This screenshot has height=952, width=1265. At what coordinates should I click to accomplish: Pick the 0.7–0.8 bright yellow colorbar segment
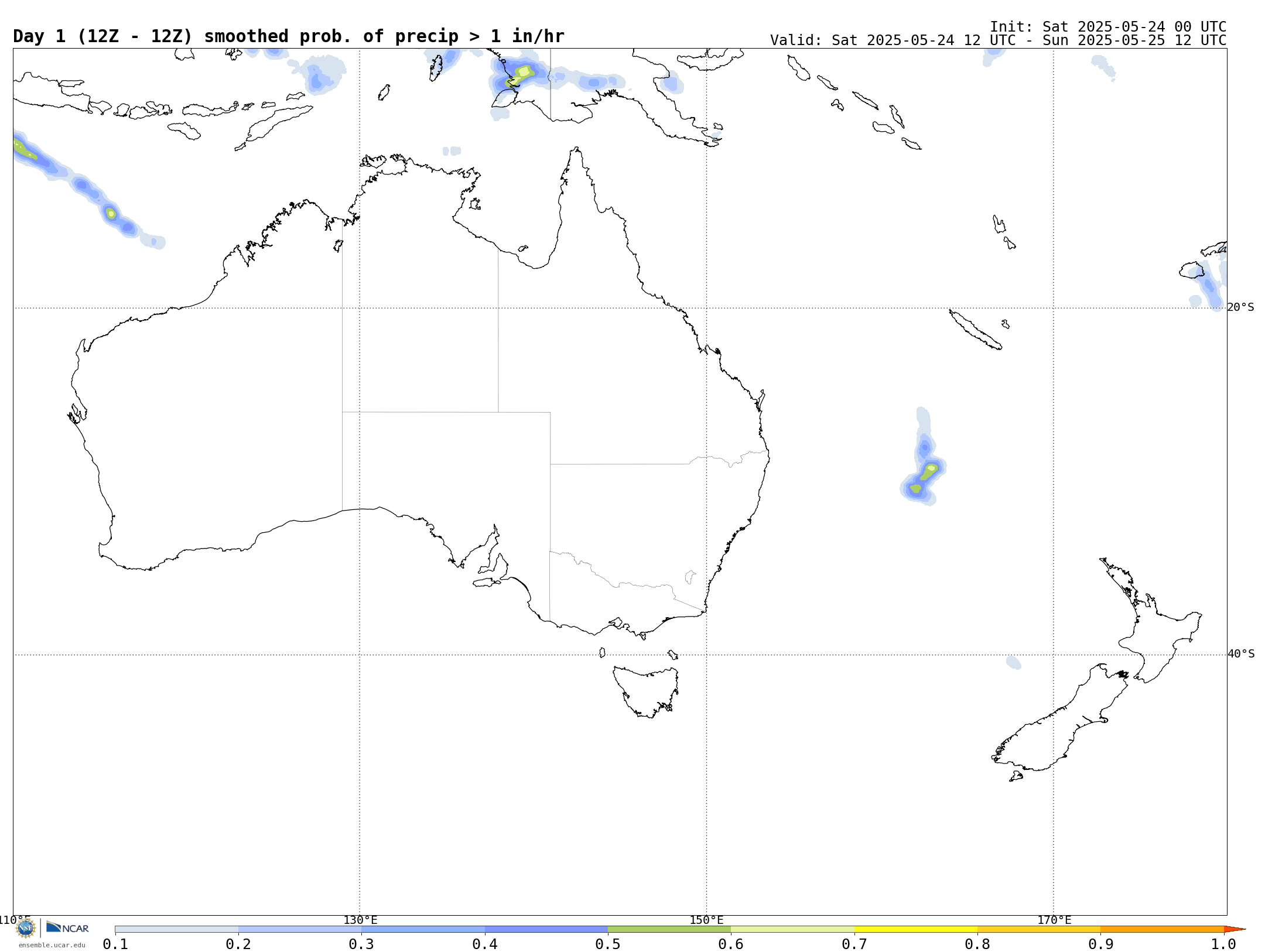tap(916, 929)
